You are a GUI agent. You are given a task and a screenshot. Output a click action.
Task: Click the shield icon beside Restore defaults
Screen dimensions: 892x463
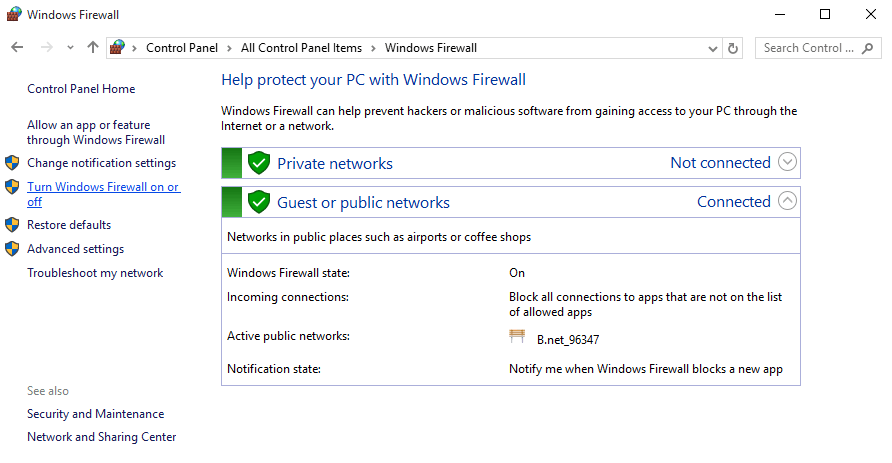12,225
